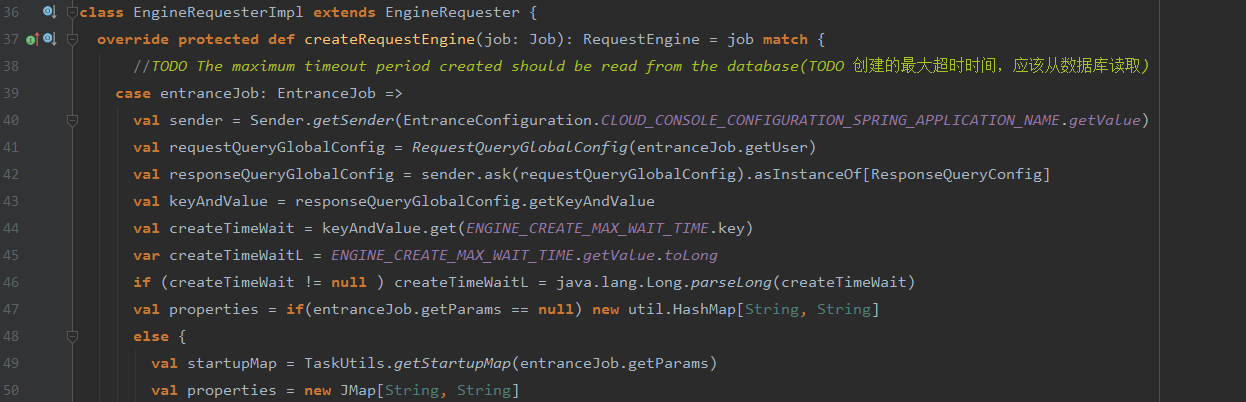Click the blue implementation marker icon on line 37
This screenshot has width=1246, height=402.
(48, 40)
